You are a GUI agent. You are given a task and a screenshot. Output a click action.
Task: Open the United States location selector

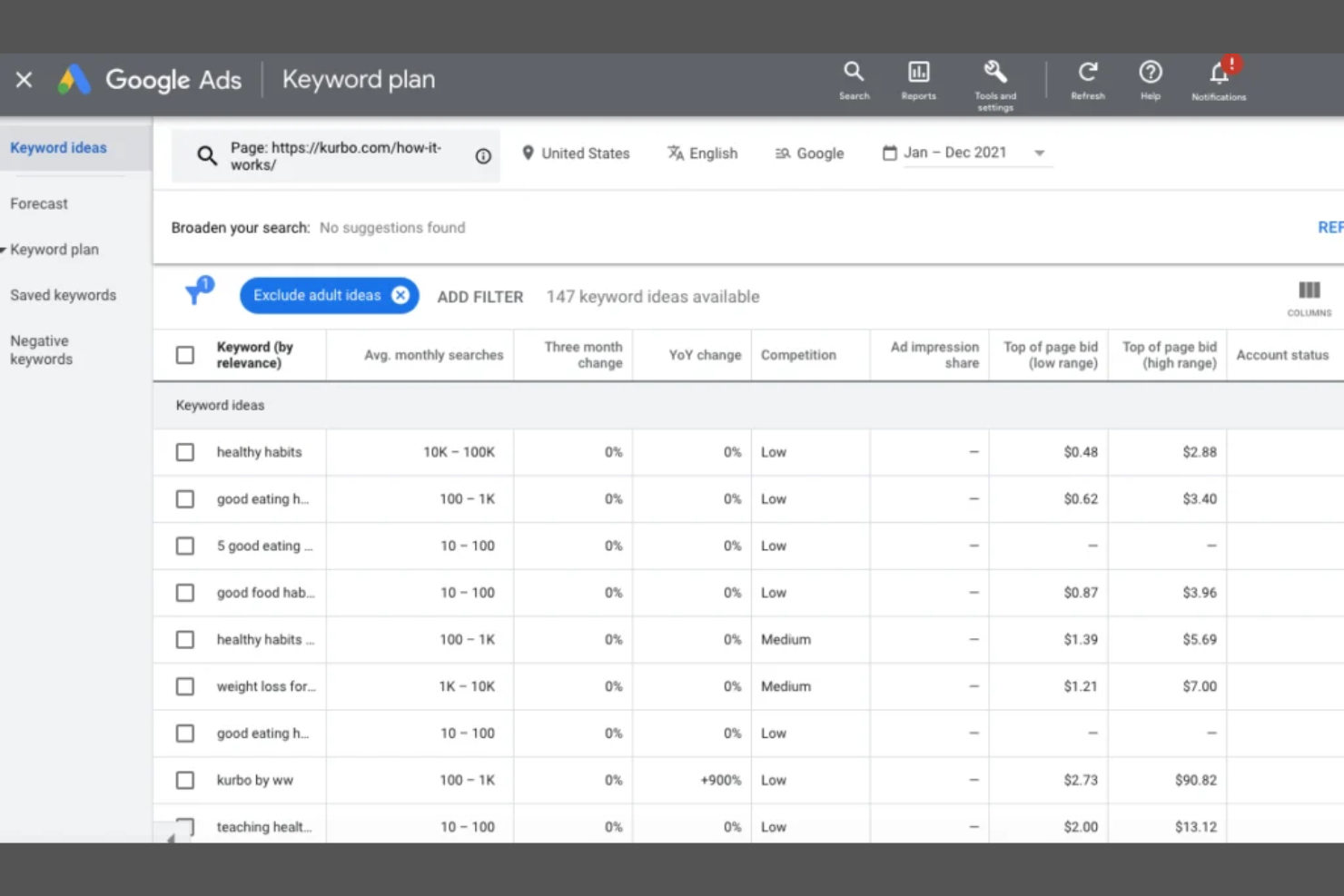coord(576,153)
